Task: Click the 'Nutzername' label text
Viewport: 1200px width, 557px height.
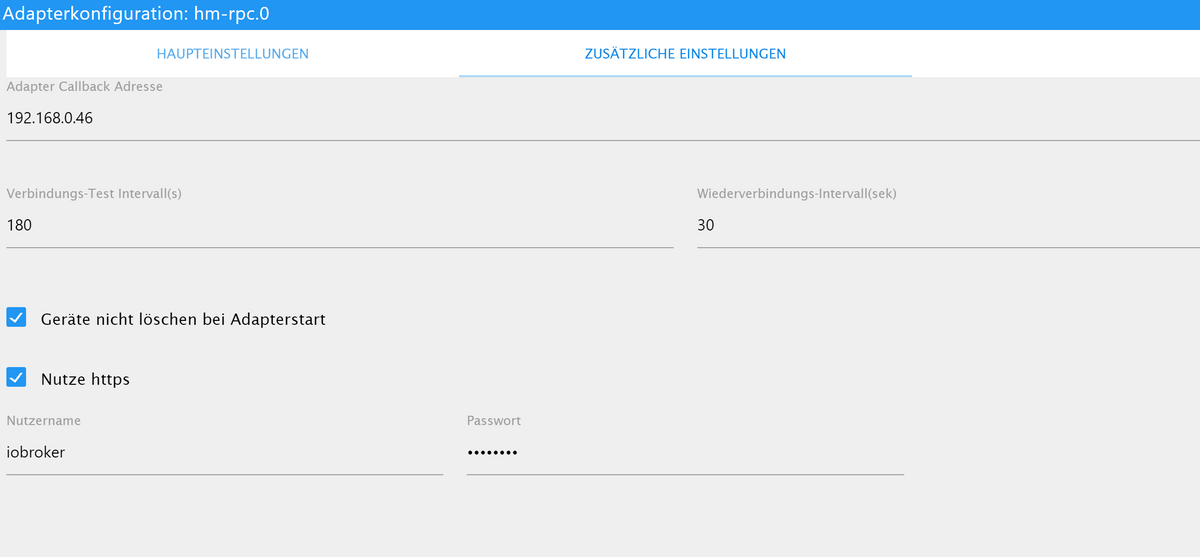Action: [x=44, y=421]
